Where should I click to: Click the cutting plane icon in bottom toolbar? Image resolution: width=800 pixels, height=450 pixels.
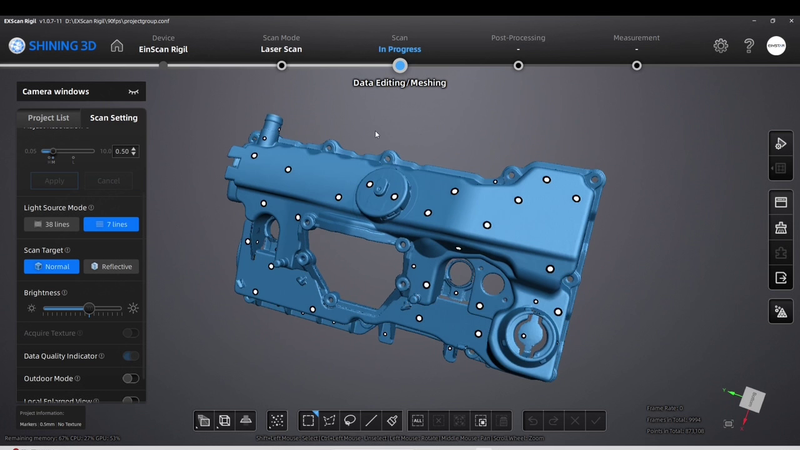(x=246, y=421)
